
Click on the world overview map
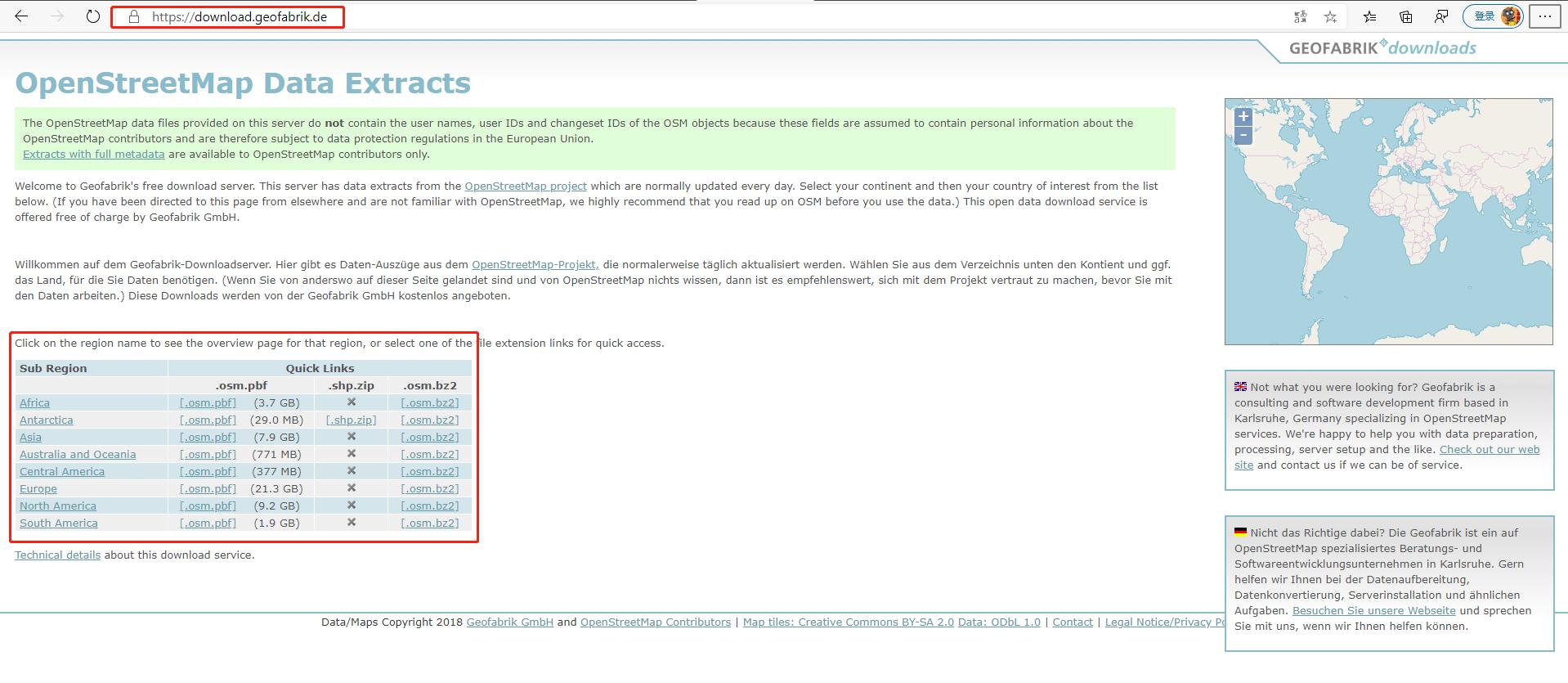(x=1388, y=222)
